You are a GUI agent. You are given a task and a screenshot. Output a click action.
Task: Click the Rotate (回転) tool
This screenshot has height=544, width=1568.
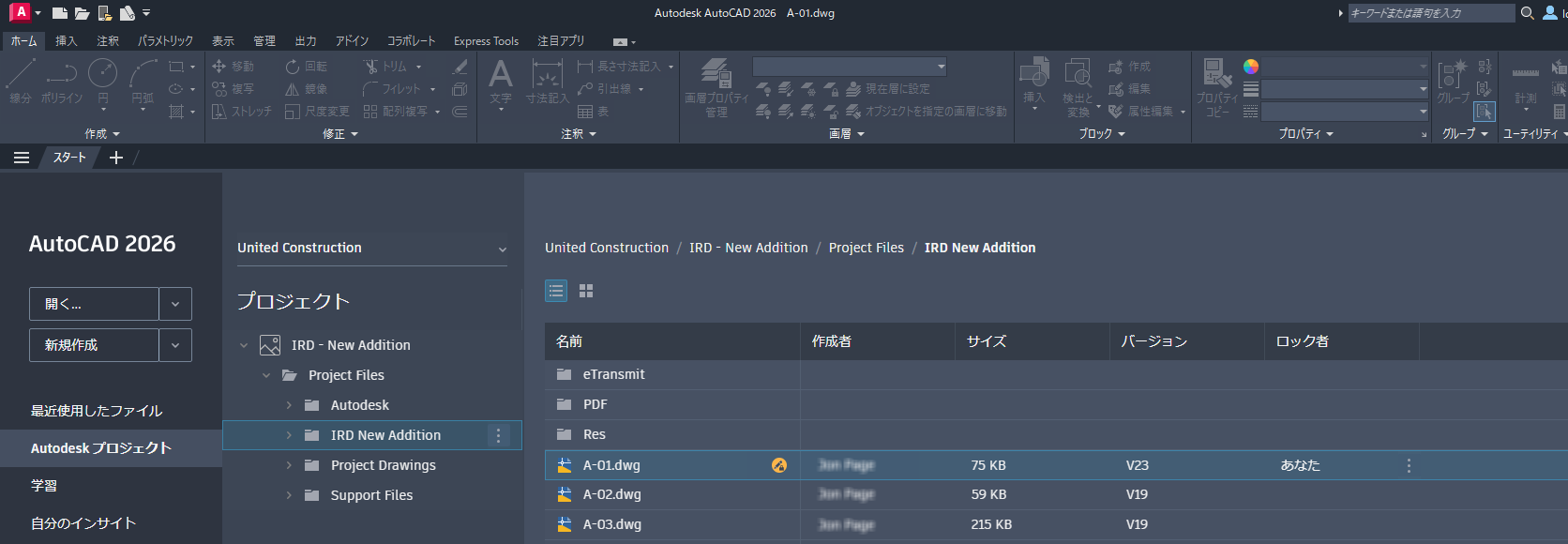(307, 67)
